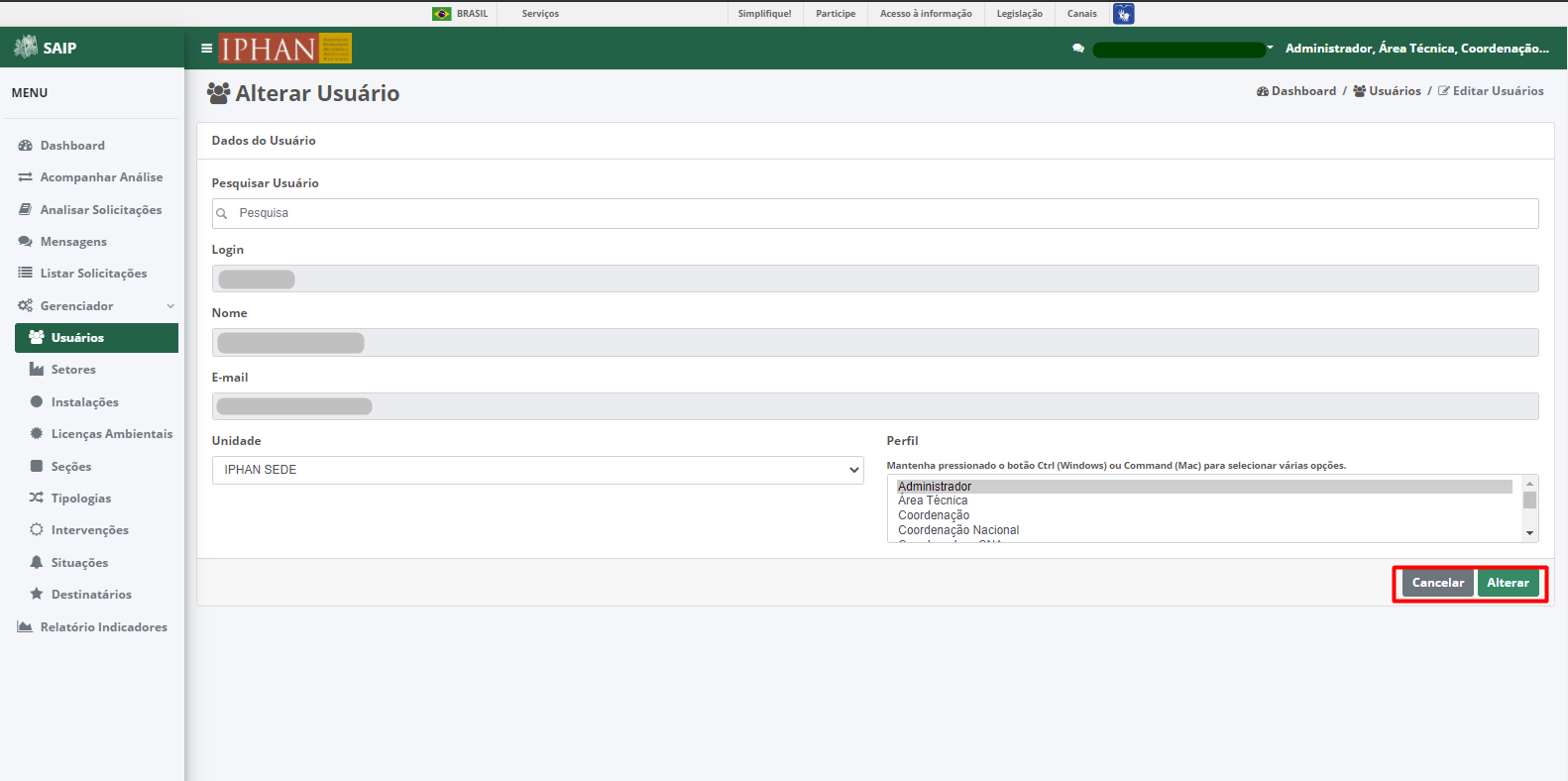Click the Setores factory icon

click(x=37, y=370)
